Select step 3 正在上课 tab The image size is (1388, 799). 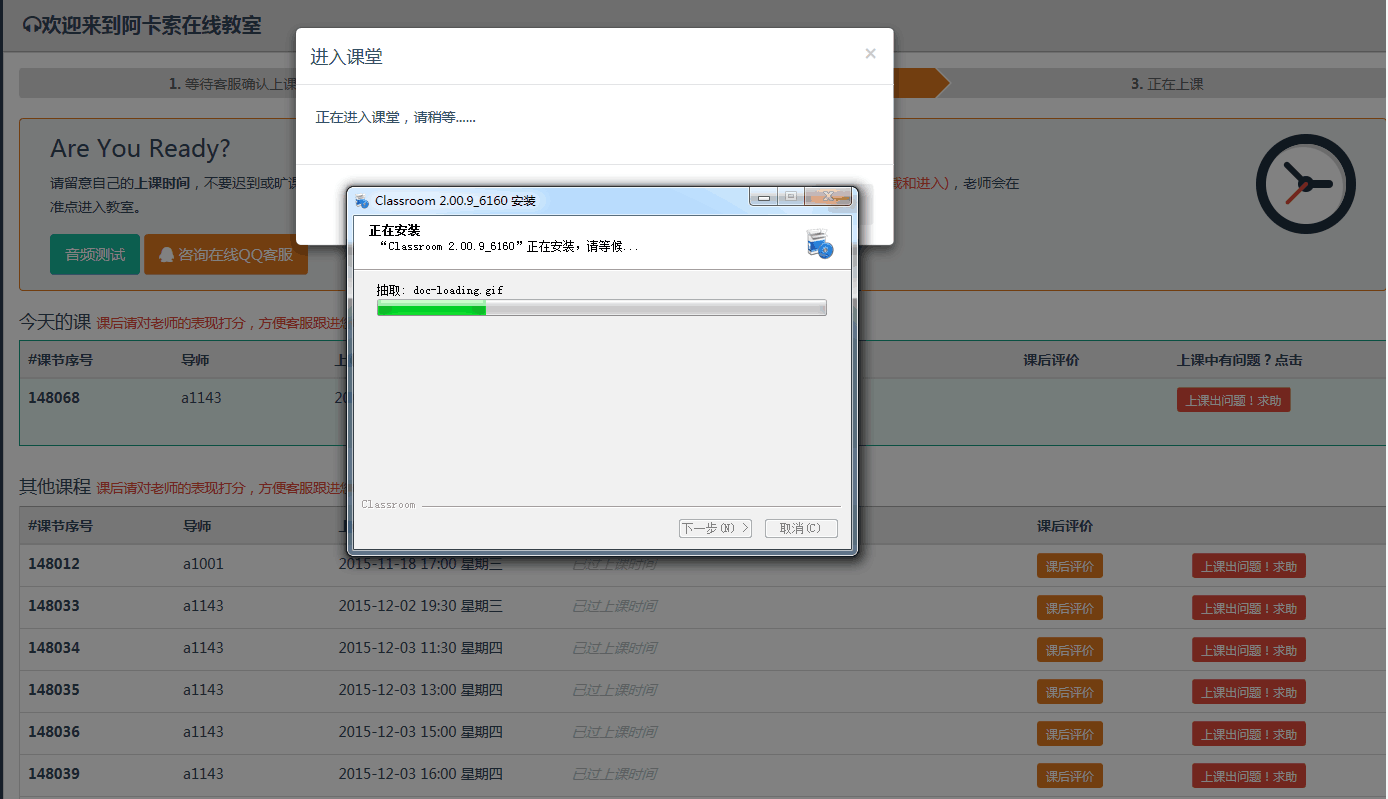point(1166,84)
